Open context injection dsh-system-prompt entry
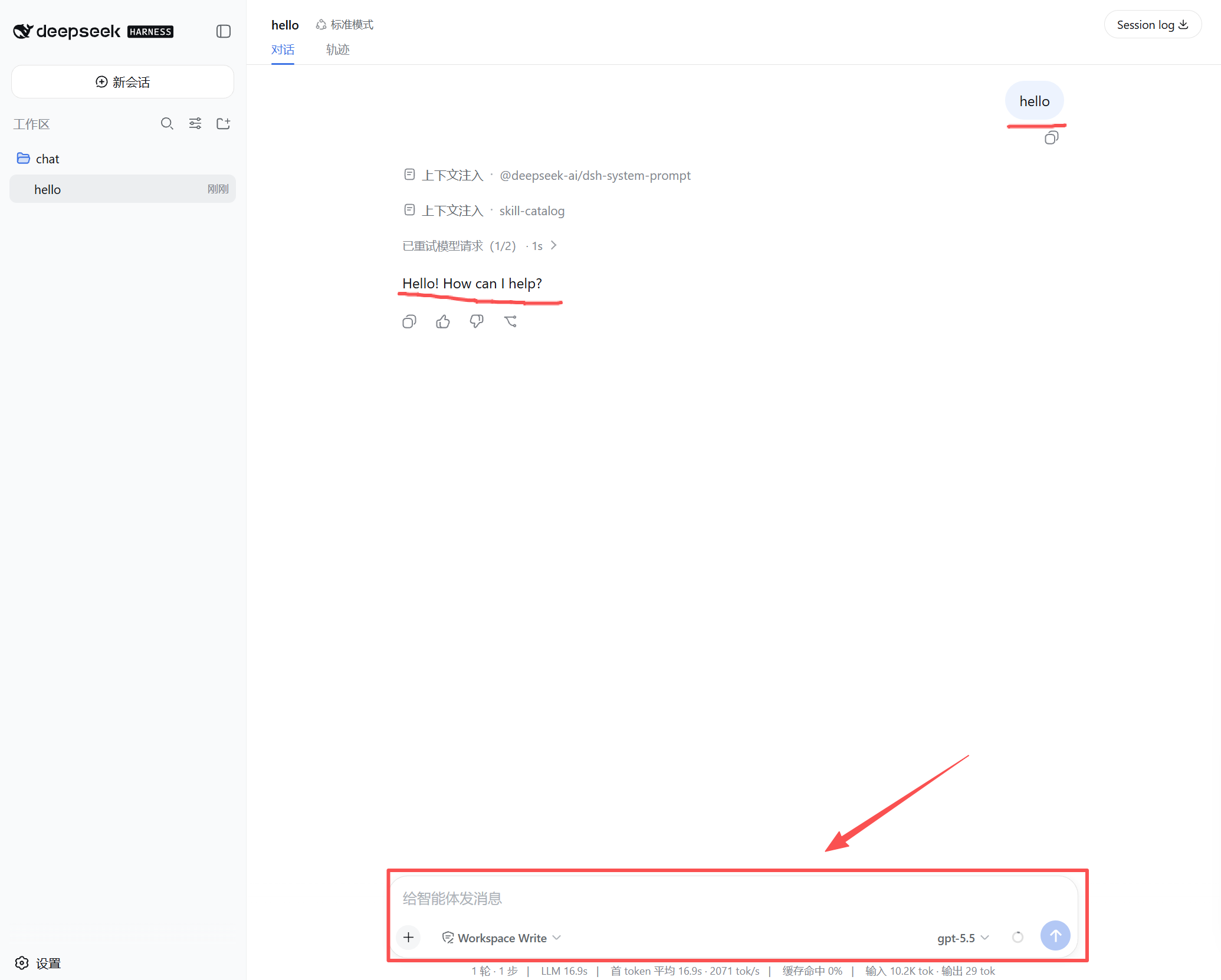 [547, 176]
